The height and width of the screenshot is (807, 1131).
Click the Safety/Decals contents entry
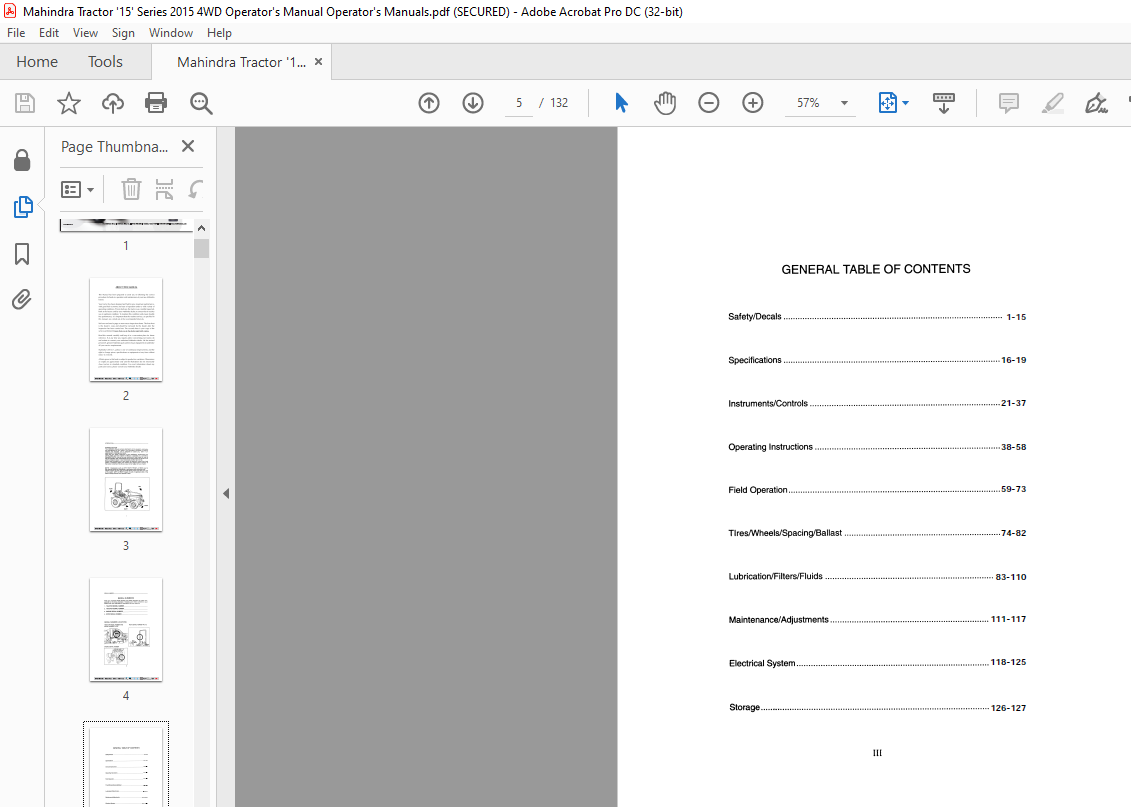877,317
